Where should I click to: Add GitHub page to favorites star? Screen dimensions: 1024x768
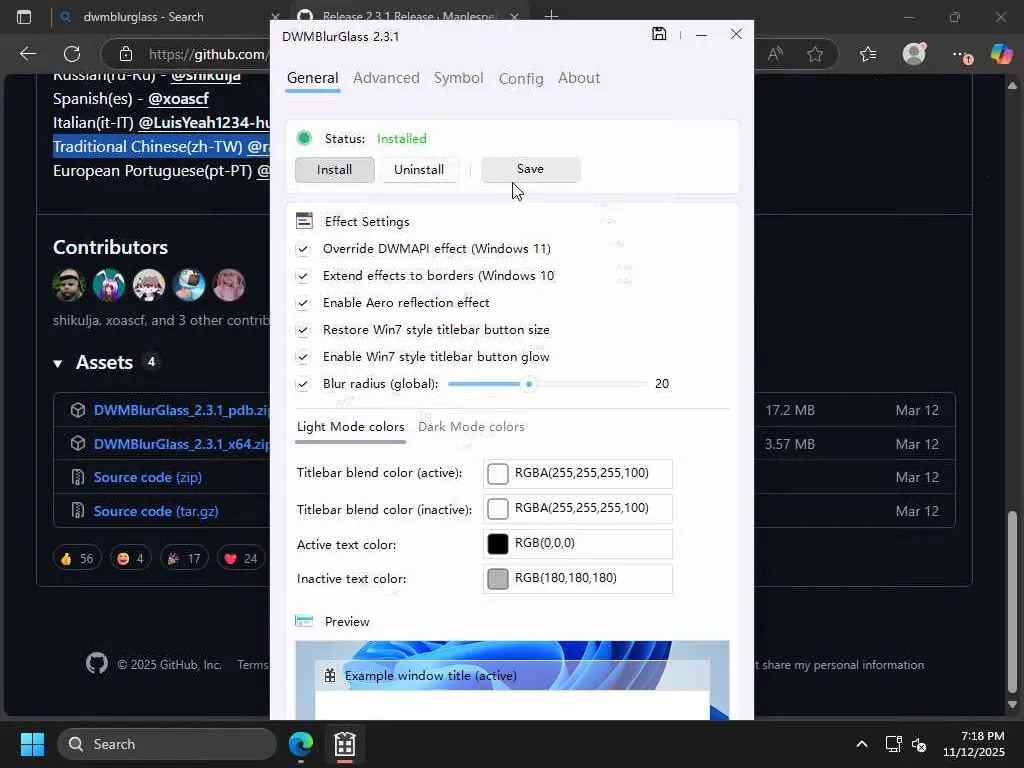[814, 54]
